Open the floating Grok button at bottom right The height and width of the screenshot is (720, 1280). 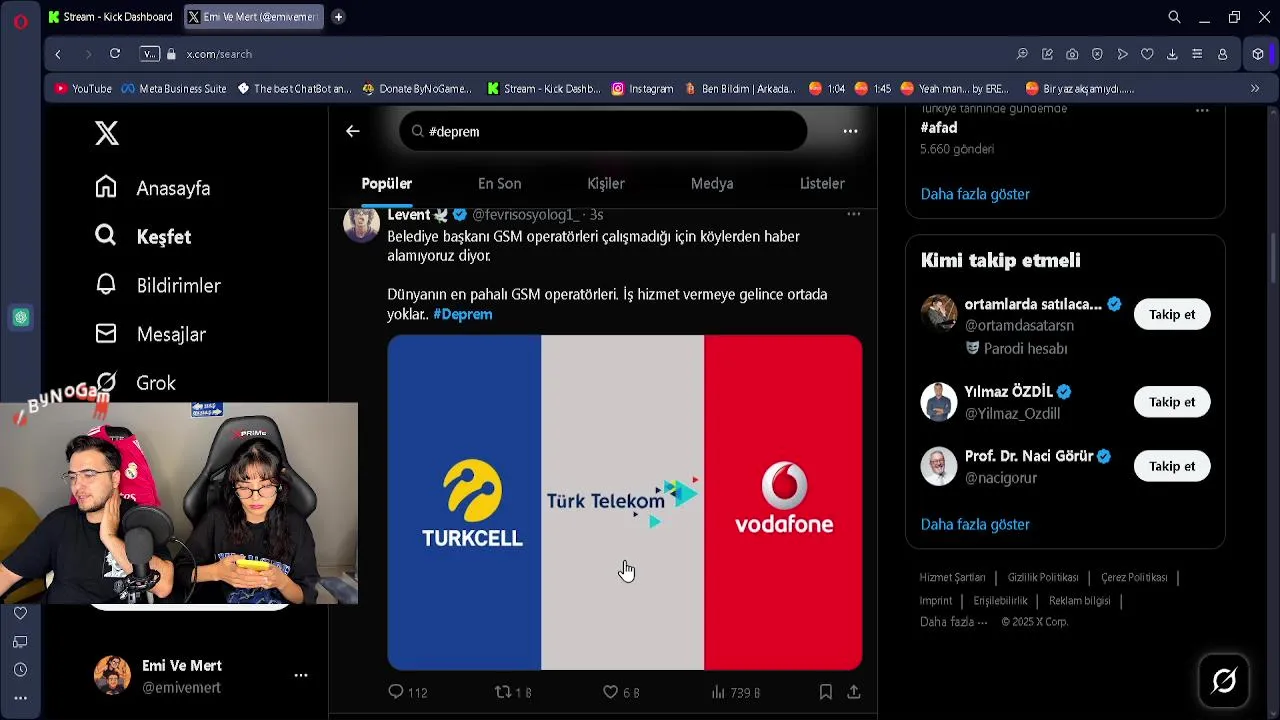coord(1224,681)
